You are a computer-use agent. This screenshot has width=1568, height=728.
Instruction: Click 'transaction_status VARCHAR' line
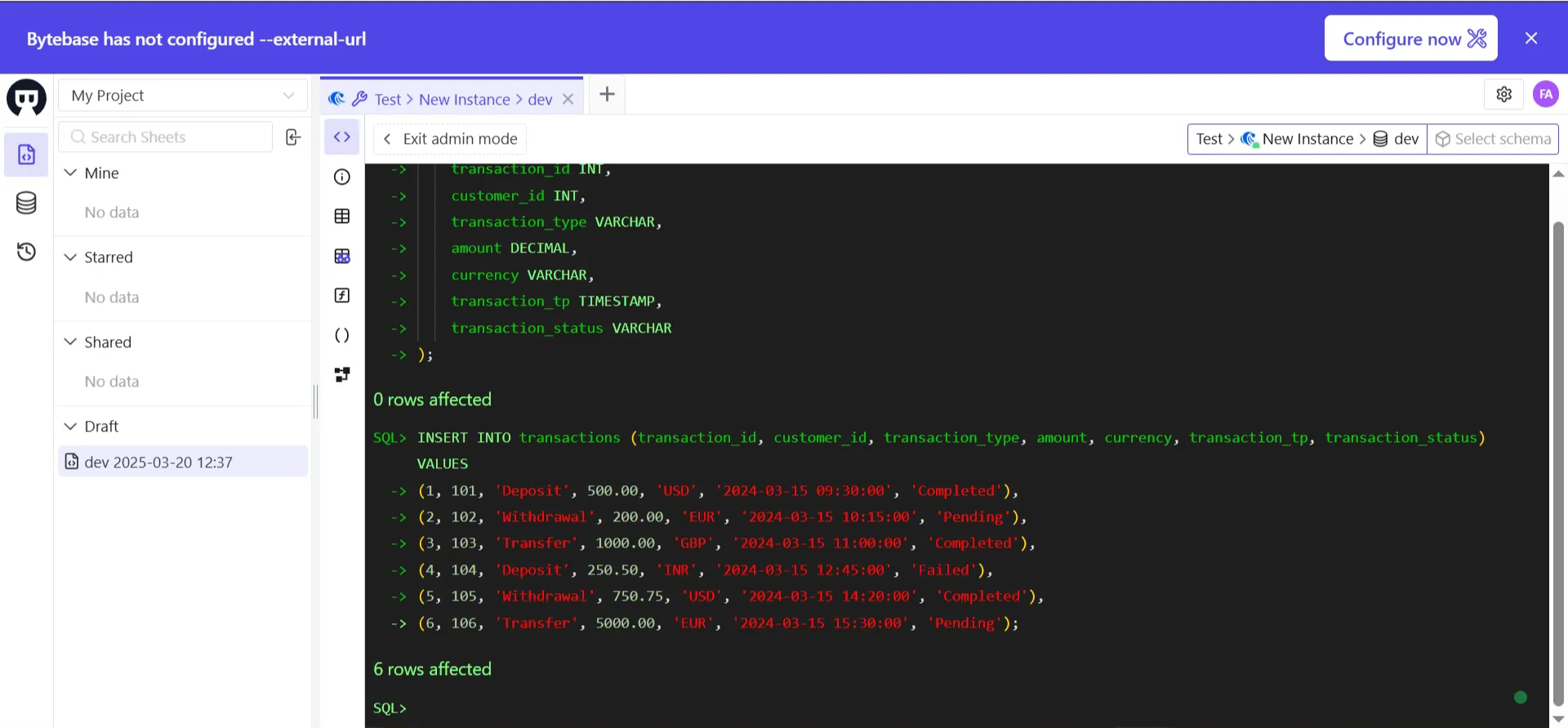(561, 328)
